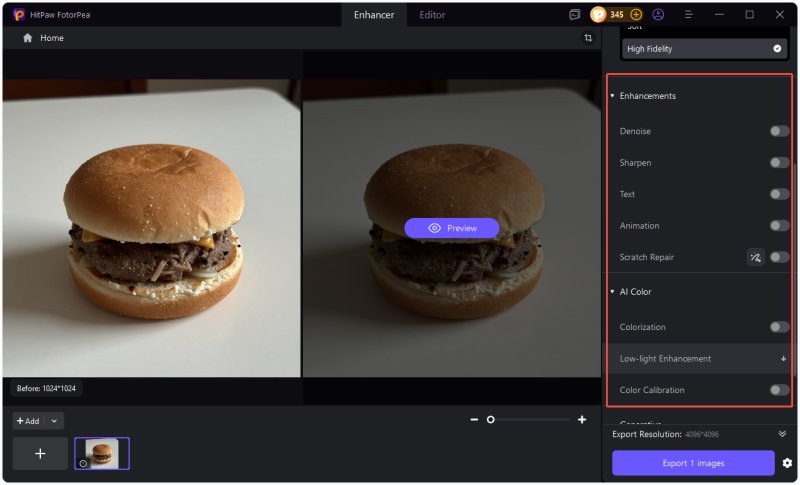Click the Low-light Enhancement row label

665,359
